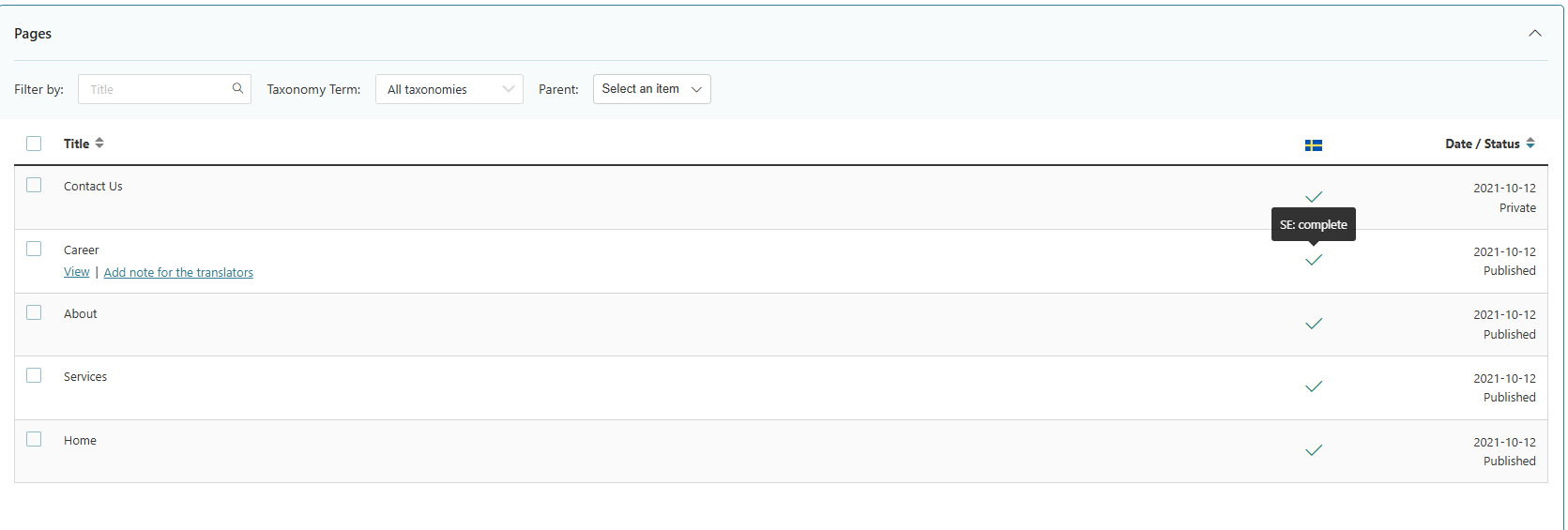Check the Services page checkbox
This screenshot has width=1568, height=530.
point(34,375)
